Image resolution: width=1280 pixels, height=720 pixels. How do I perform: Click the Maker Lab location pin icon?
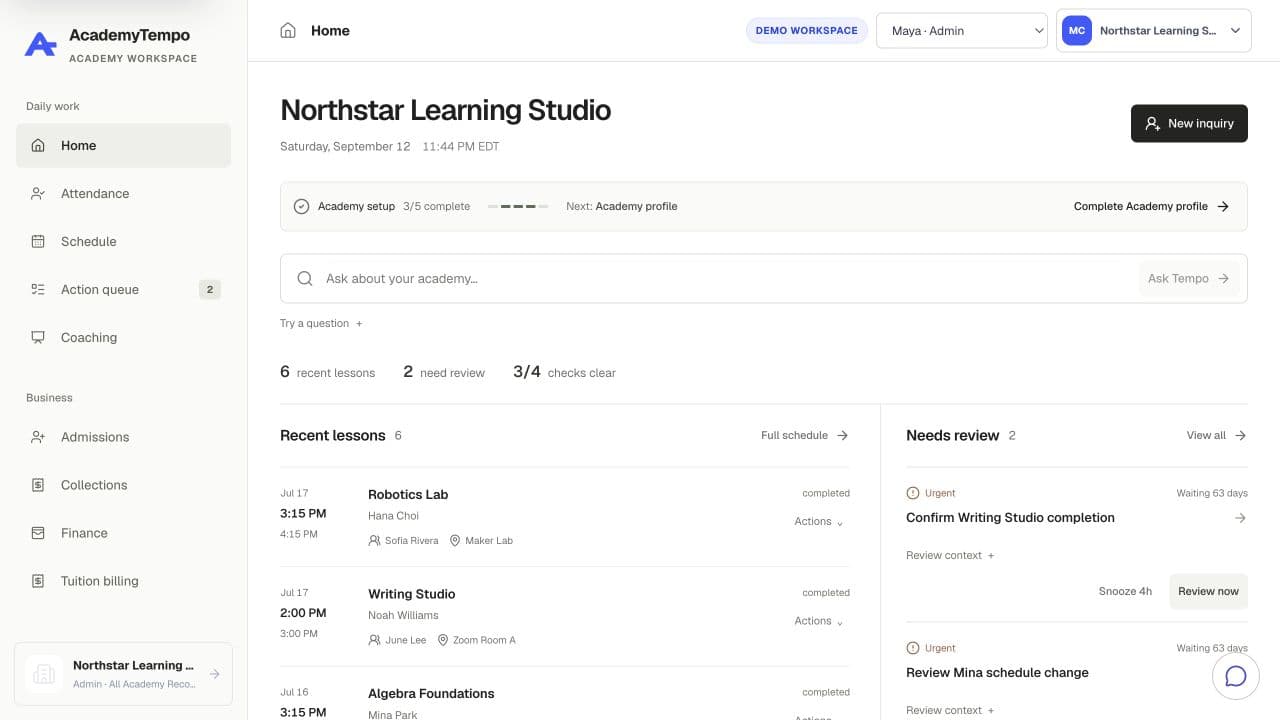[x=455, y=540]
